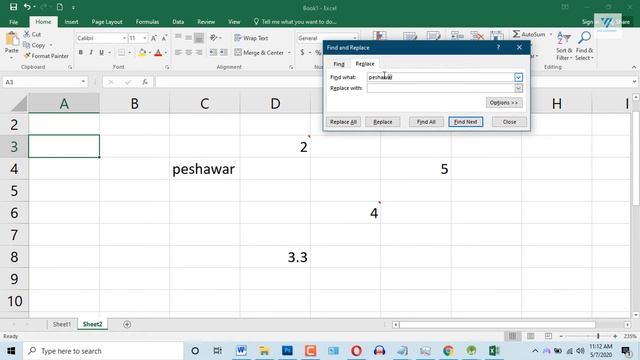Click the Bottom Align icon
The width and height of the screenshot is (640, 360).
[x=199, y=38]
